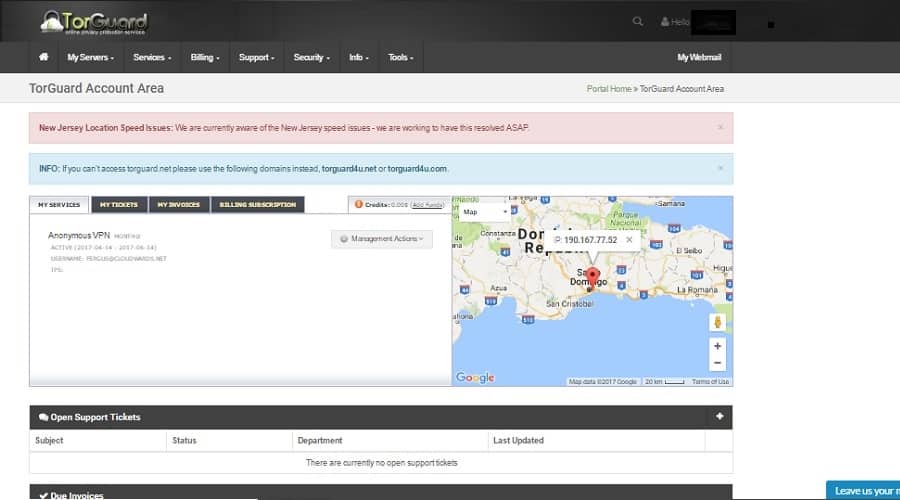
Task: Zoom out on the map
Action: point(717,363)
